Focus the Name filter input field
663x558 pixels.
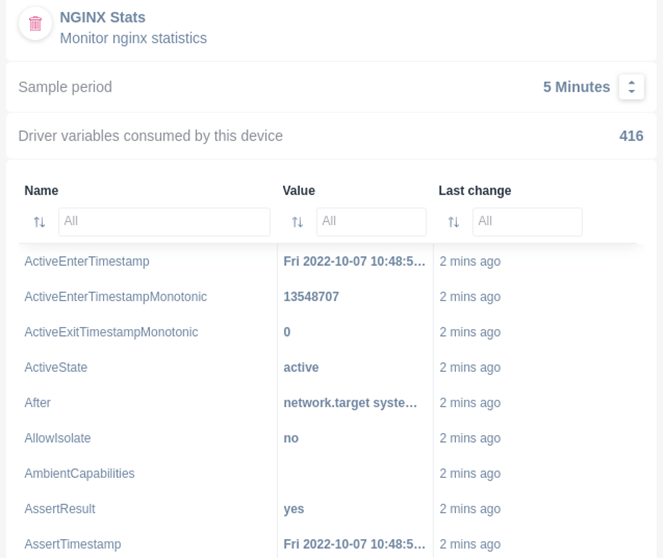tap(164, 222)
